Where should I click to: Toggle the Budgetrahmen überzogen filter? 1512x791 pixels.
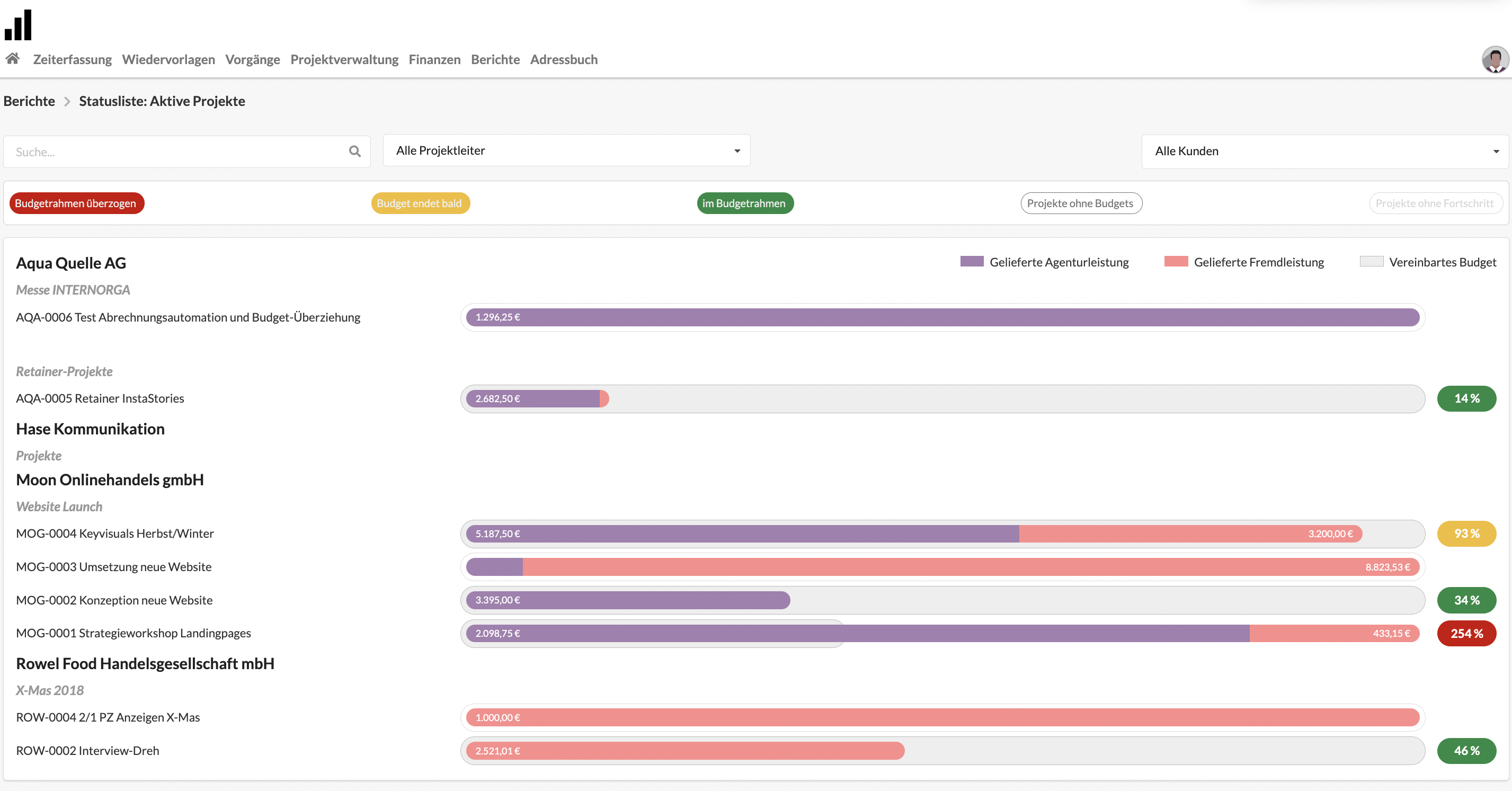(76, 203)
